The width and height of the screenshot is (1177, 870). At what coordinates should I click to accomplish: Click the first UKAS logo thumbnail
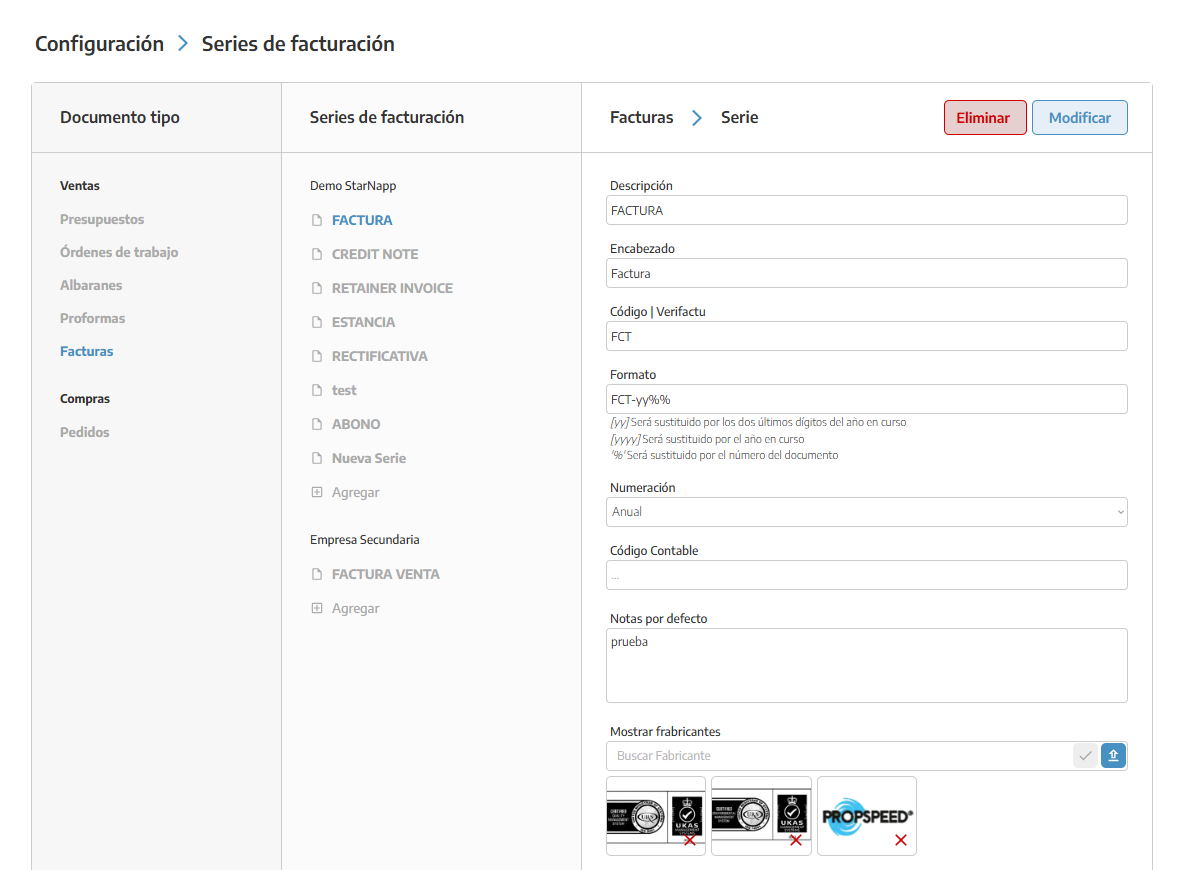click(x=656, y=816)
